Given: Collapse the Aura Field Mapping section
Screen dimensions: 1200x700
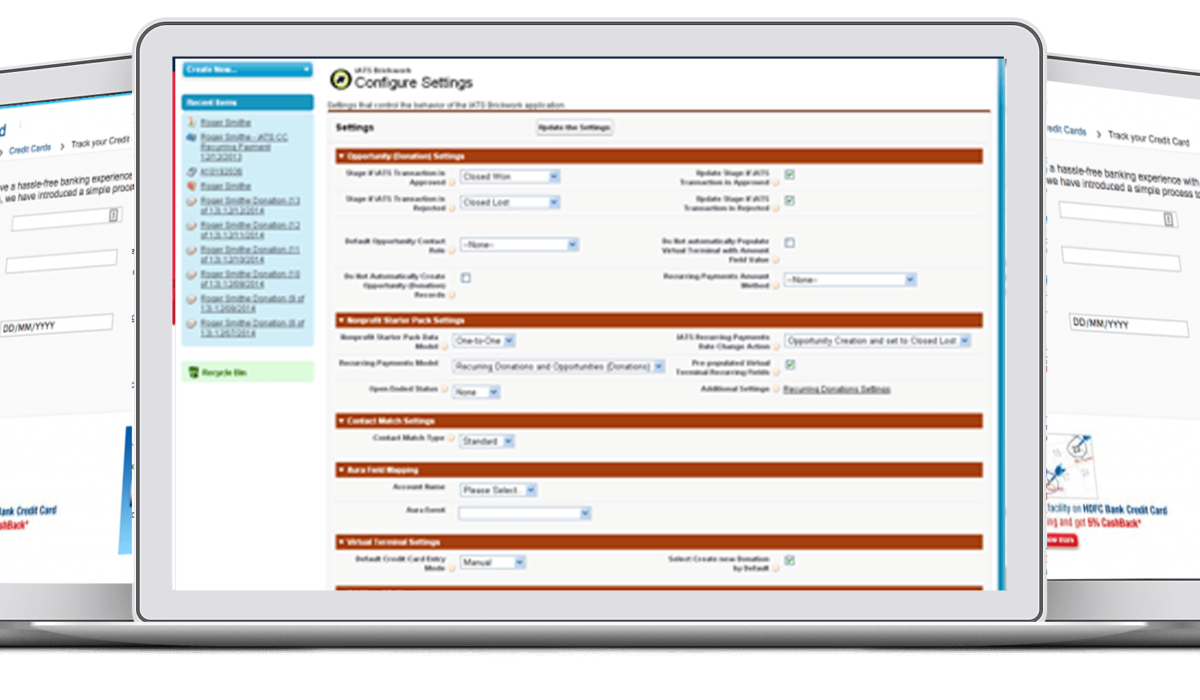Looking at the screenshot, I should (x=341, y=470).
